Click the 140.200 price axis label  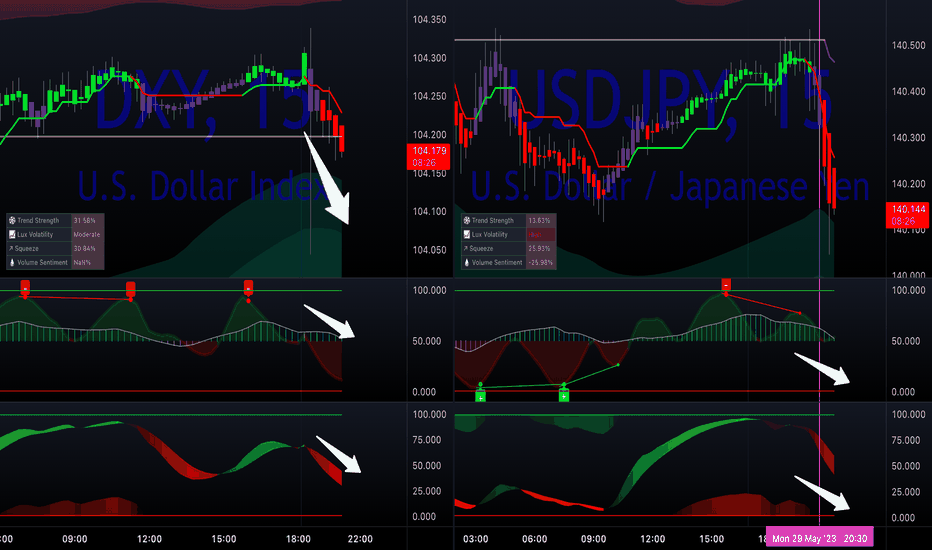pos(908,184)
